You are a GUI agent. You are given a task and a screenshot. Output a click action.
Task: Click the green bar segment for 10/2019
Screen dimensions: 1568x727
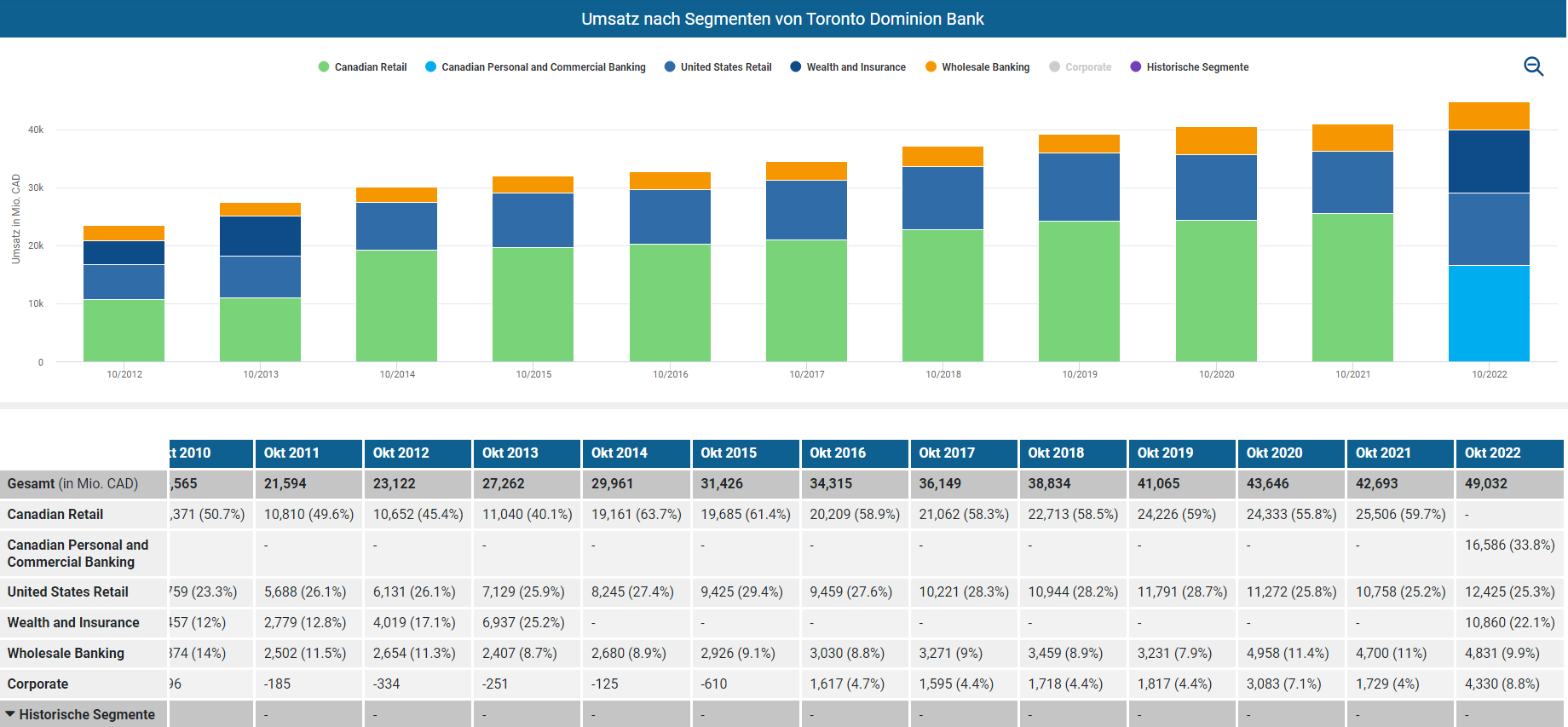[x=1079, y=291]
